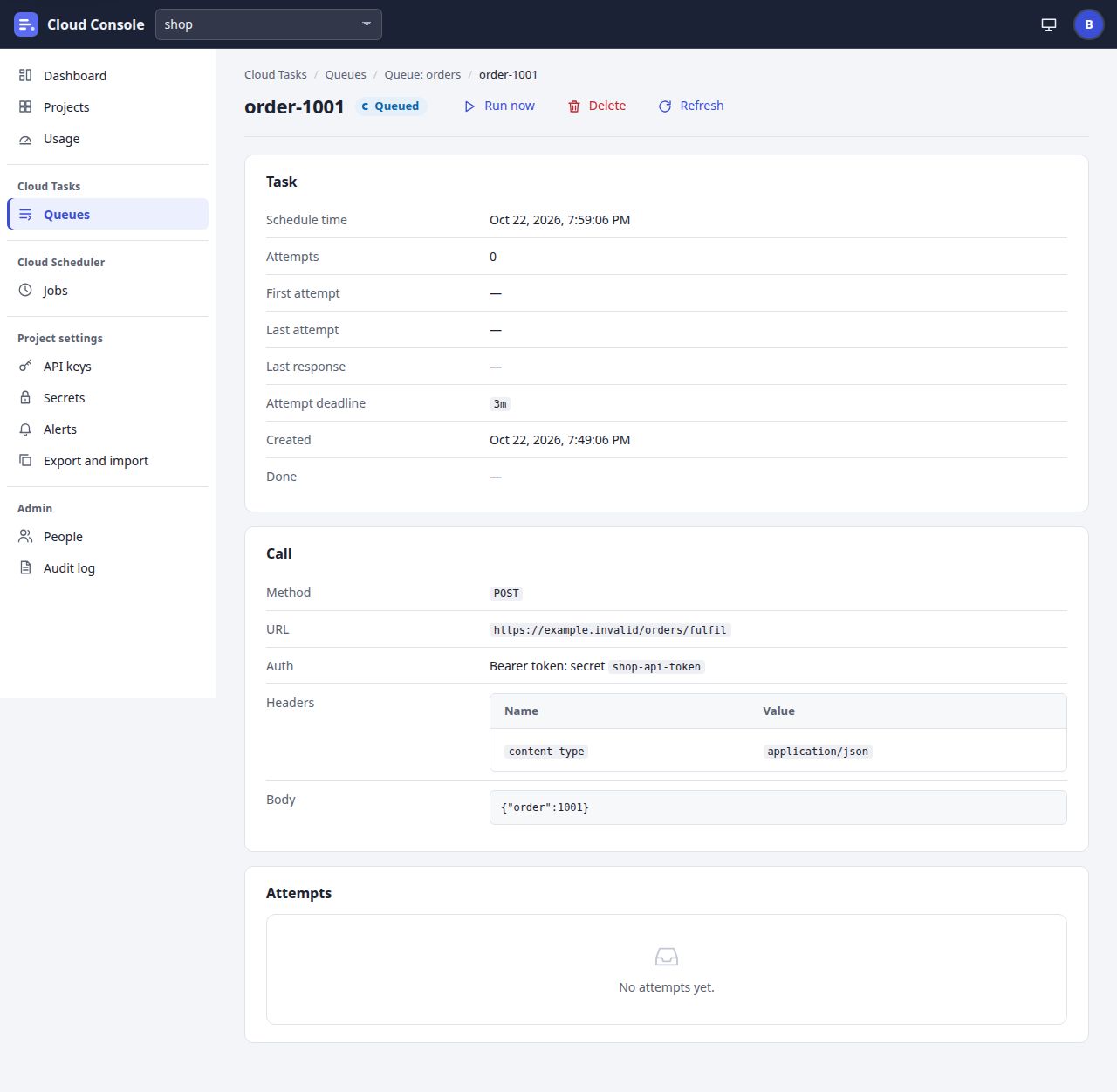The image size is (1117, 1092).
Task: Click the content-type header name
Action: pyautogui.click(x=546, y=752)
